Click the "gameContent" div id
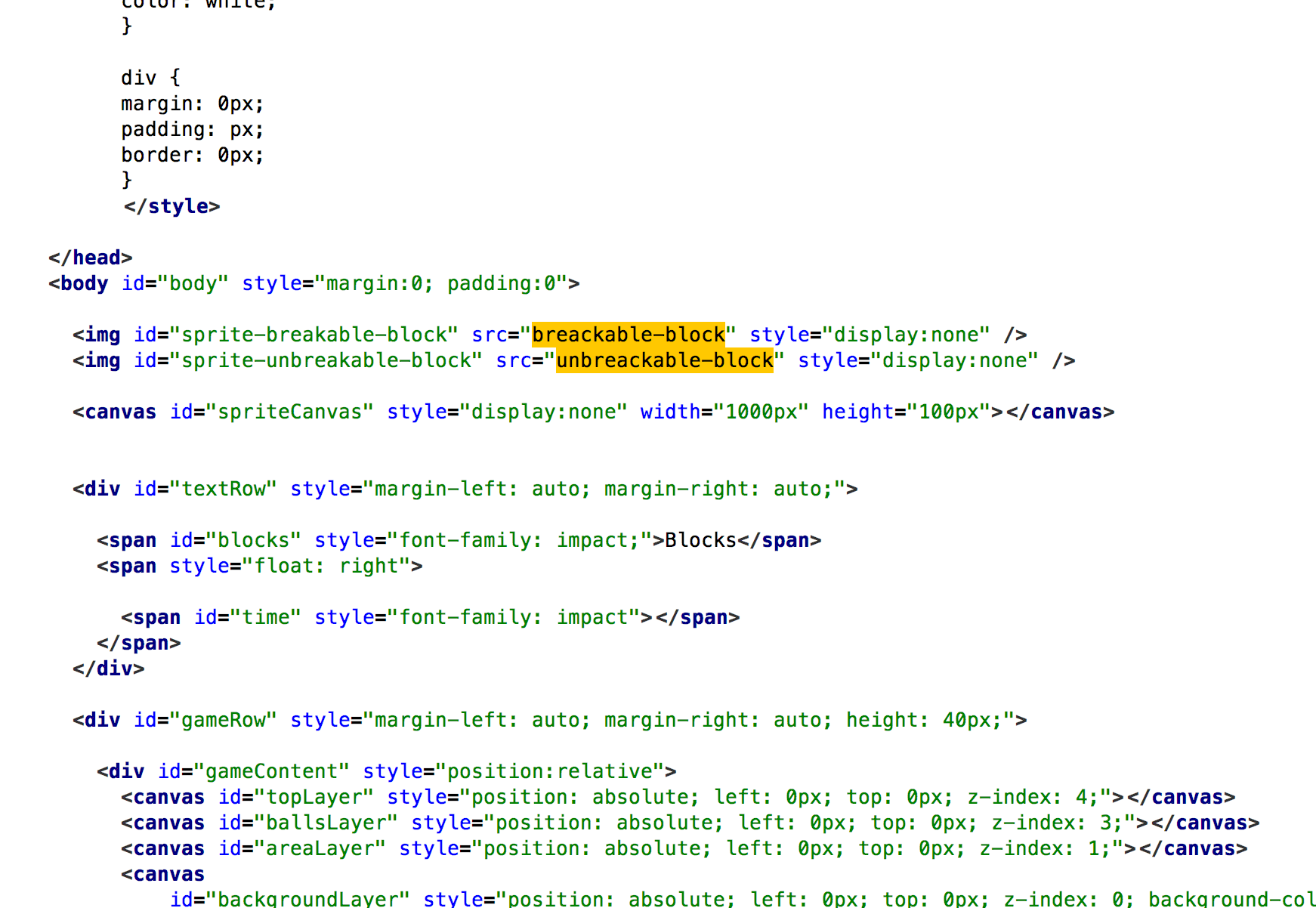This screenshot has width=1316, height=908. tap(271, 771)
